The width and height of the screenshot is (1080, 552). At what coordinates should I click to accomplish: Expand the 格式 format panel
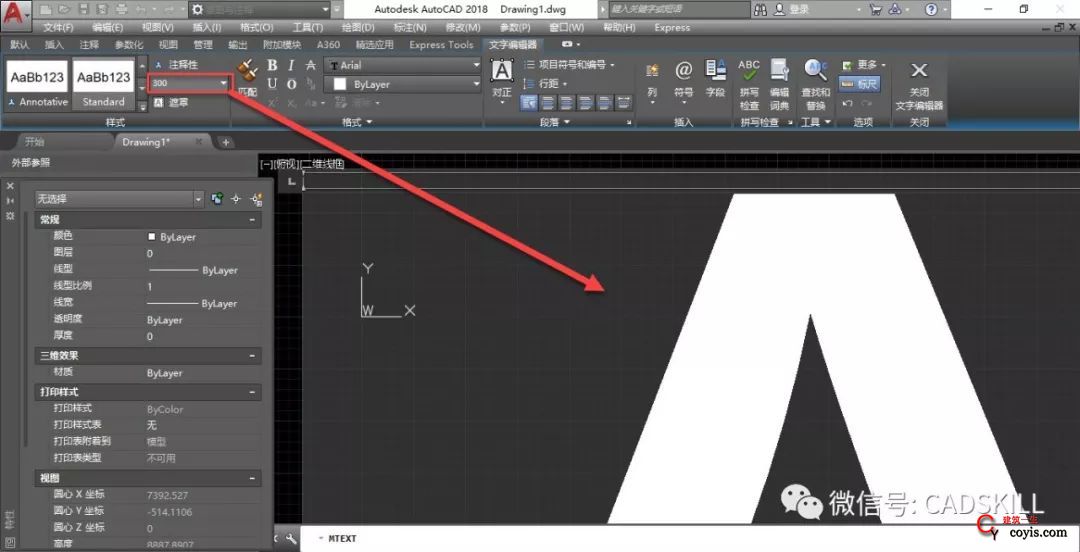point(357,122)
